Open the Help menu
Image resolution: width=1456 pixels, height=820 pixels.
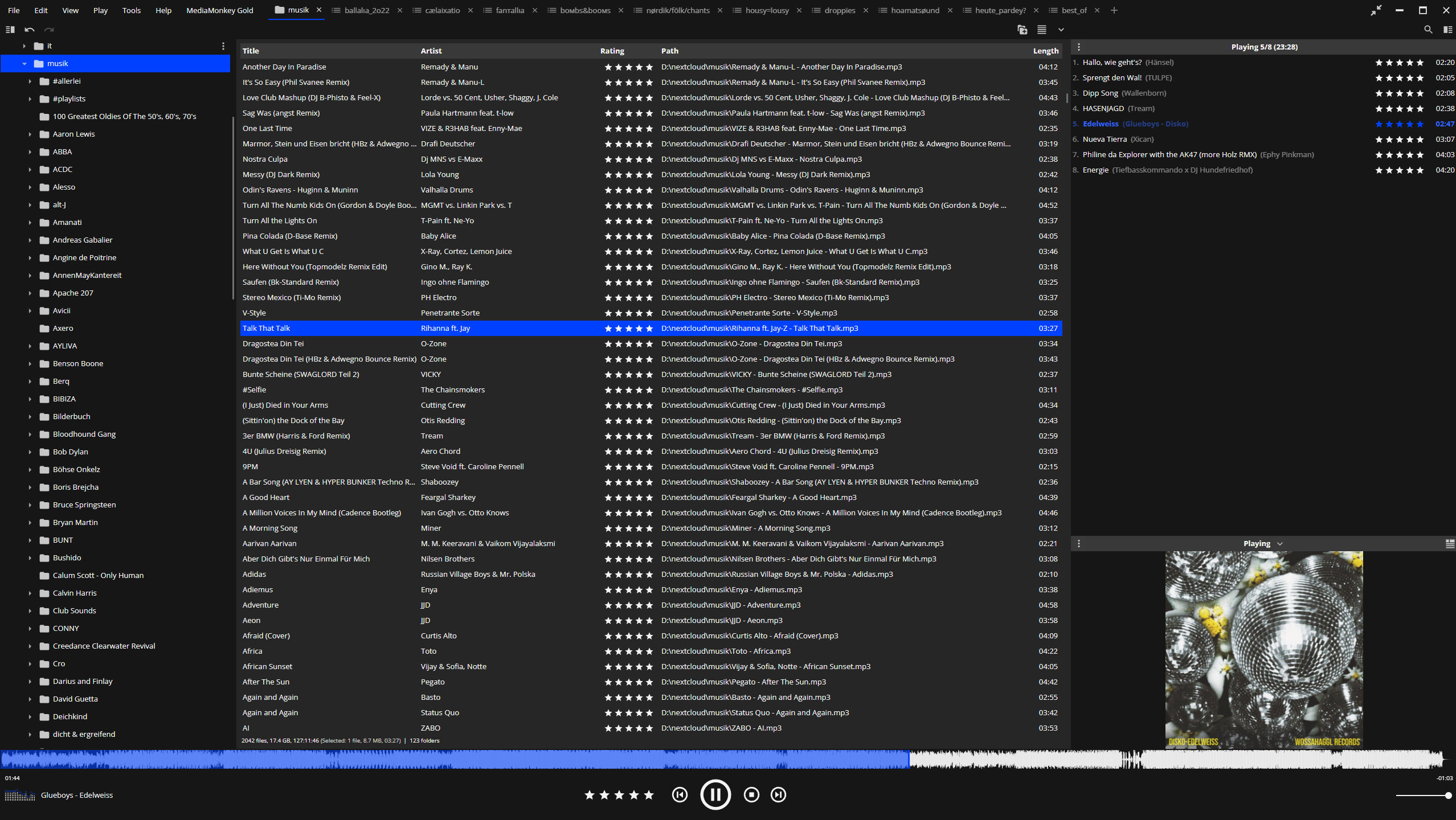coord(163,10)
